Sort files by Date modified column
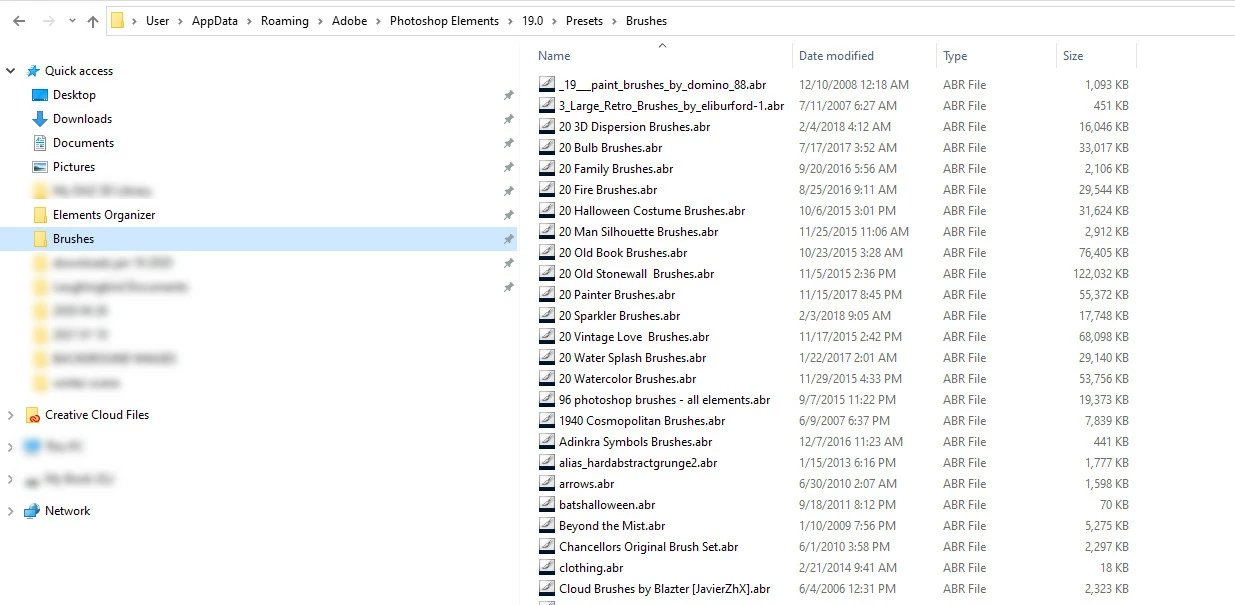The height and width of the screenshot is (605, 1235). (x=836, y=56)
